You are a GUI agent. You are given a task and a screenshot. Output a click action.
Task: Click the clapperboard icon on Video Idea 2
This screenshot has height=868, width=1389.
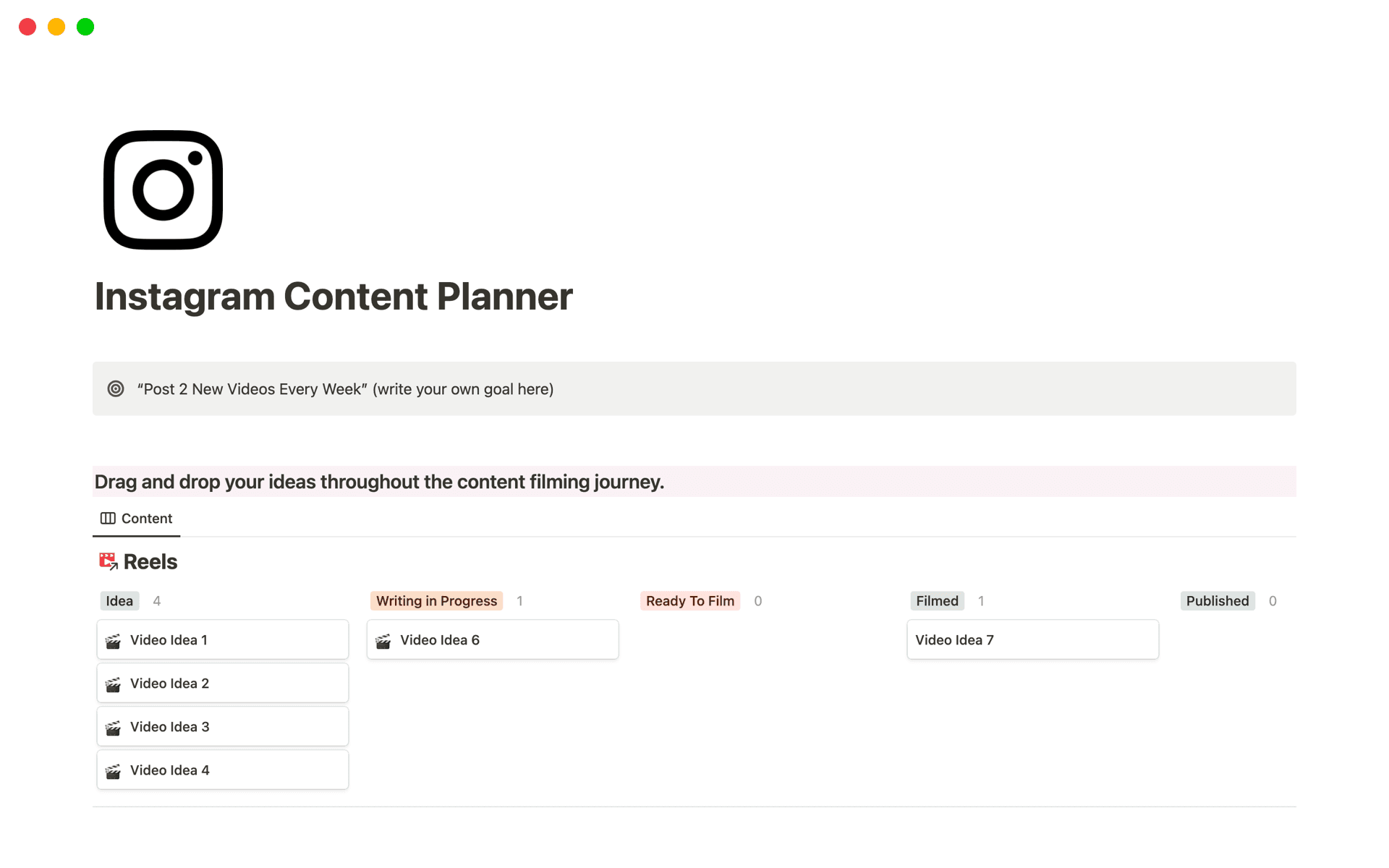(114, 683)
